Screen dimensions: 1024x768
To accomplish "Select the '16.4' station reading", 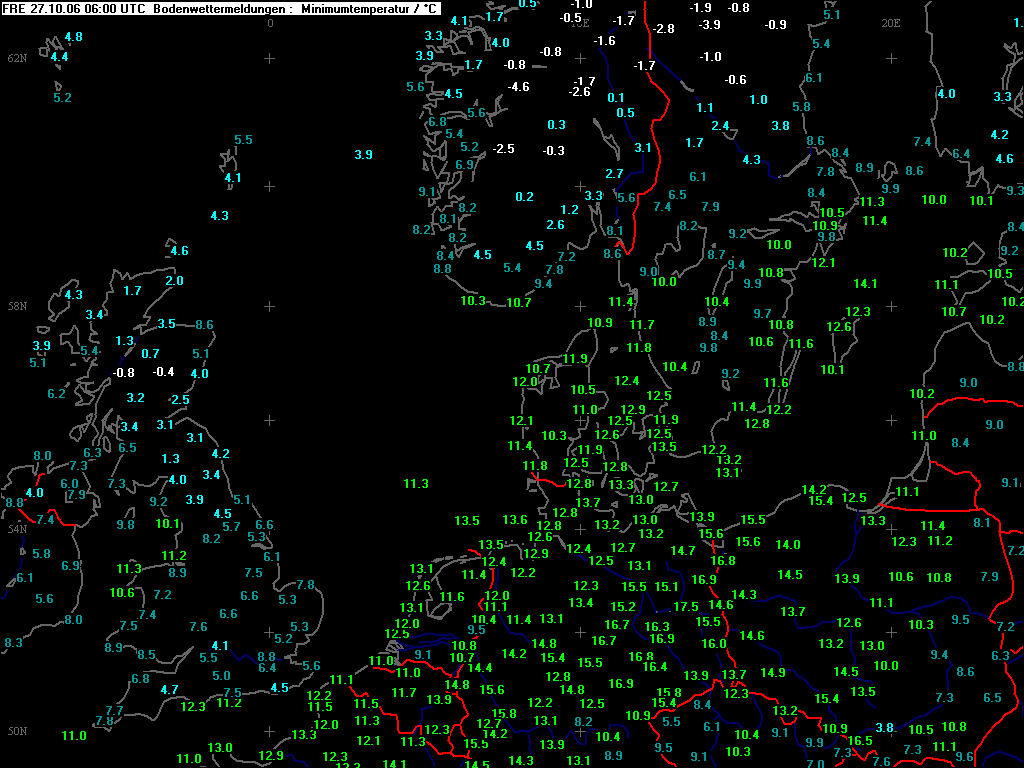I will pyautogui.click(x=654, y=666).
